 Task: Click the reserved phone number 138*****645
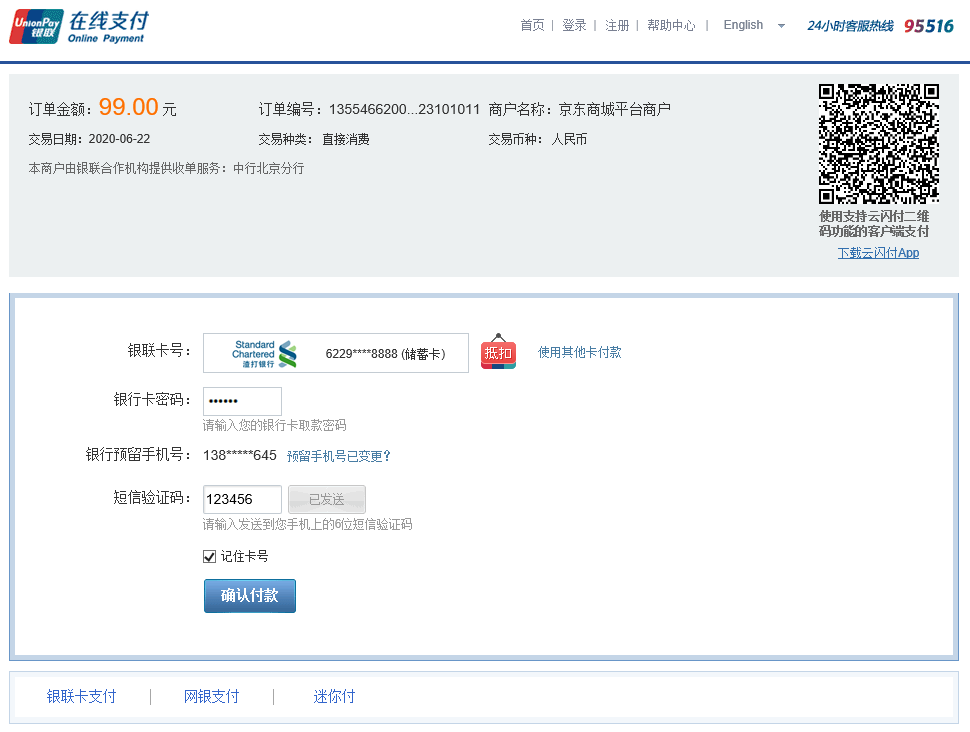point(239,455)
